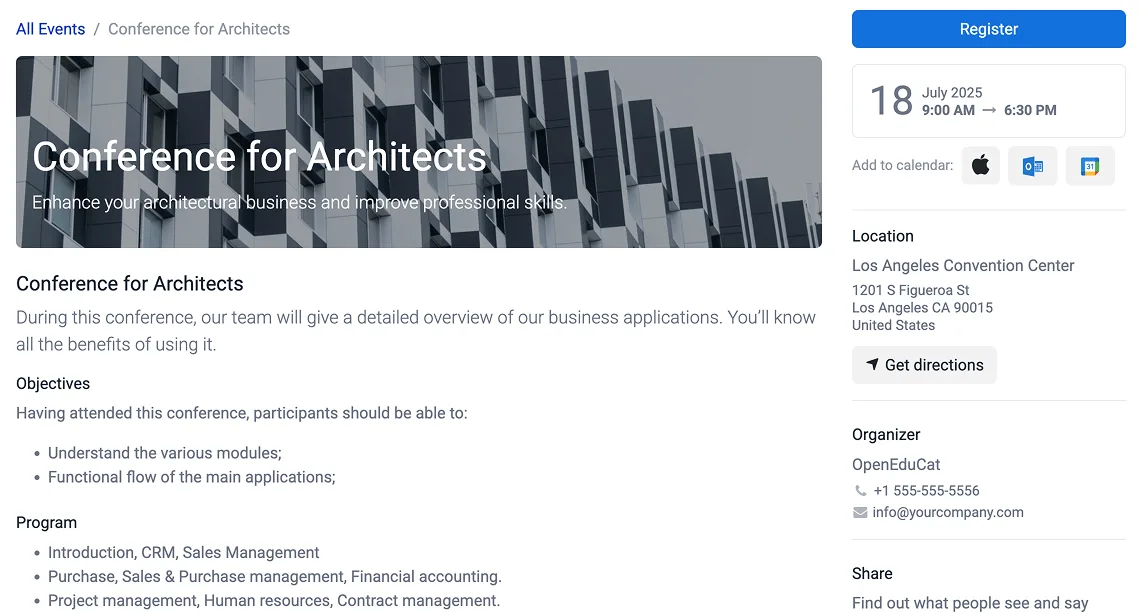Click the phone icon under Organizer

[861, 491]
